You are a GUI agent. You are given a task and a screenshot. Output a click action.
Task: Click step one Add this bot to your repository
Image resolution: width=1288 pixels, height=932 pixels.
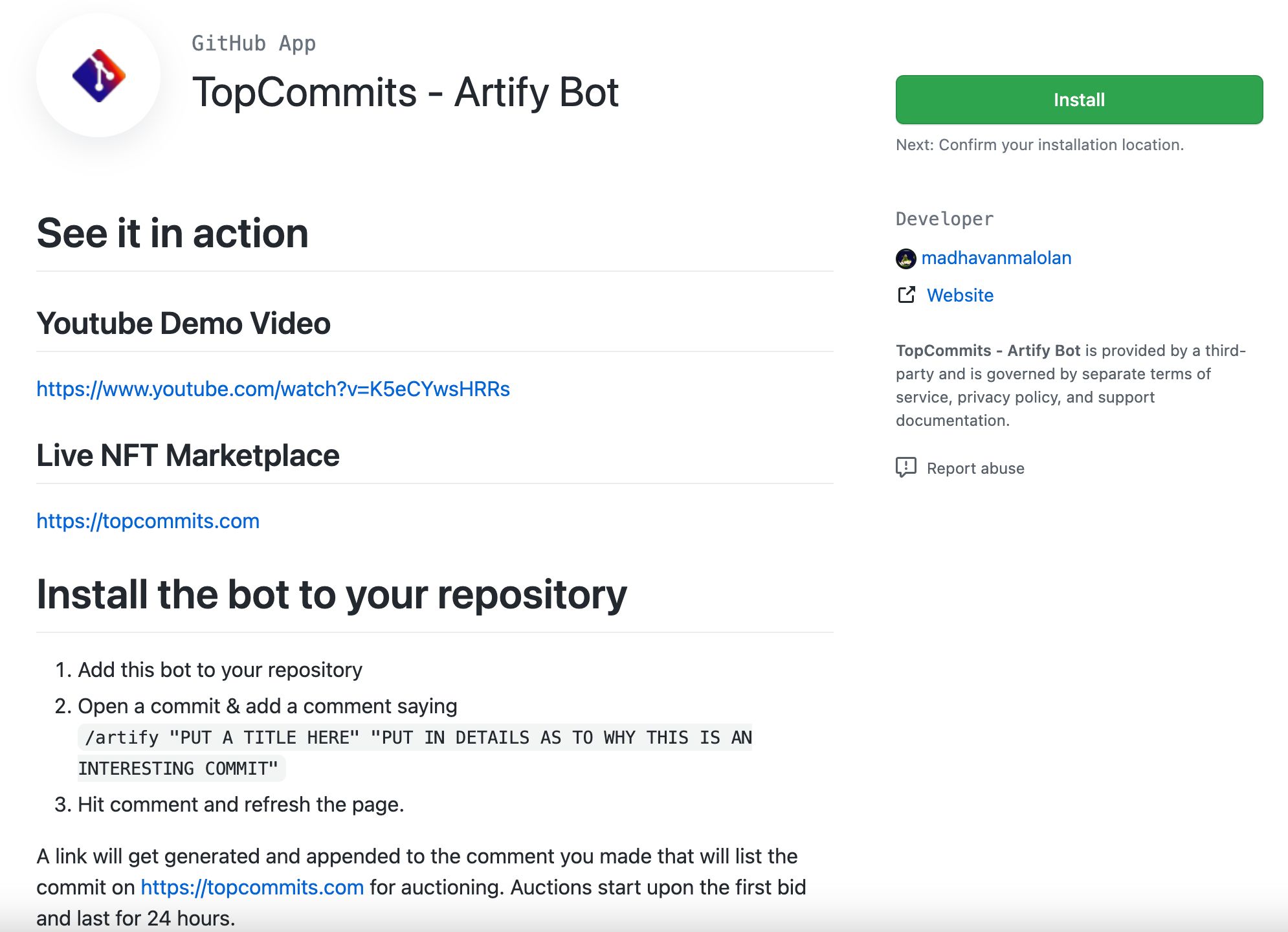click(x=220, y=670)
